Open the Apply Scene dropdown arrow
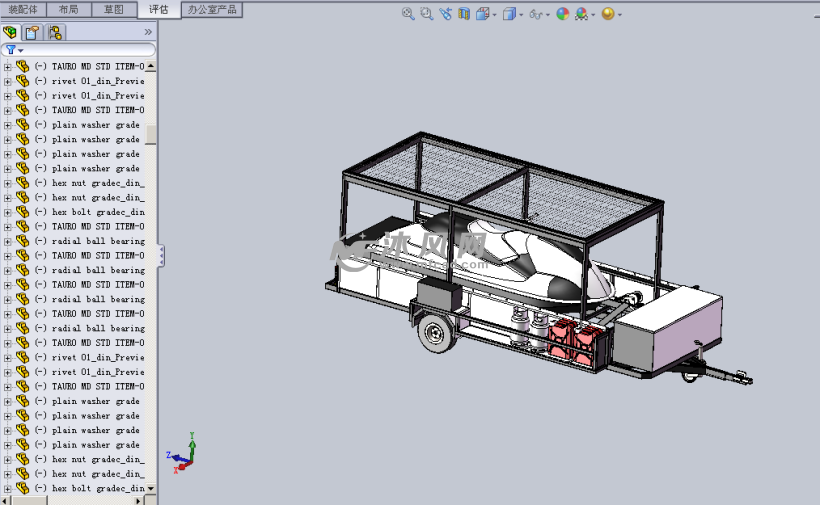This screenshot has height=505, width=820. point(593,15)
